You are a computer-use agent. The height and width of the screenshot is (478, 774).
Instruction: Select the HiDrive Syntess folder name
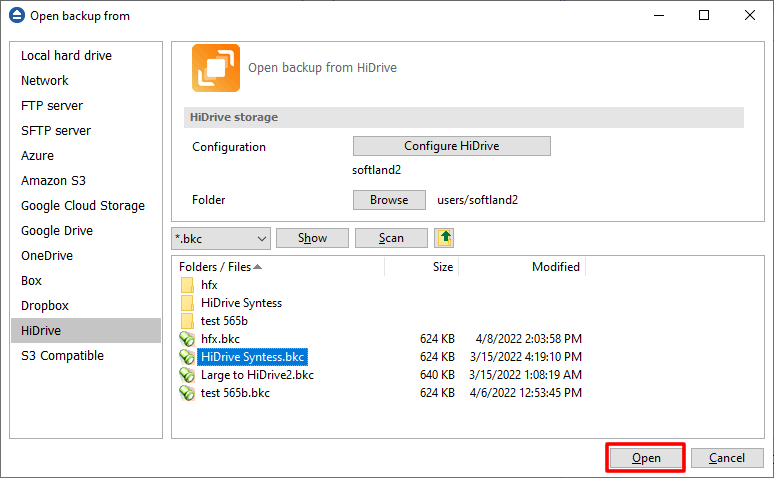[241, 303]
